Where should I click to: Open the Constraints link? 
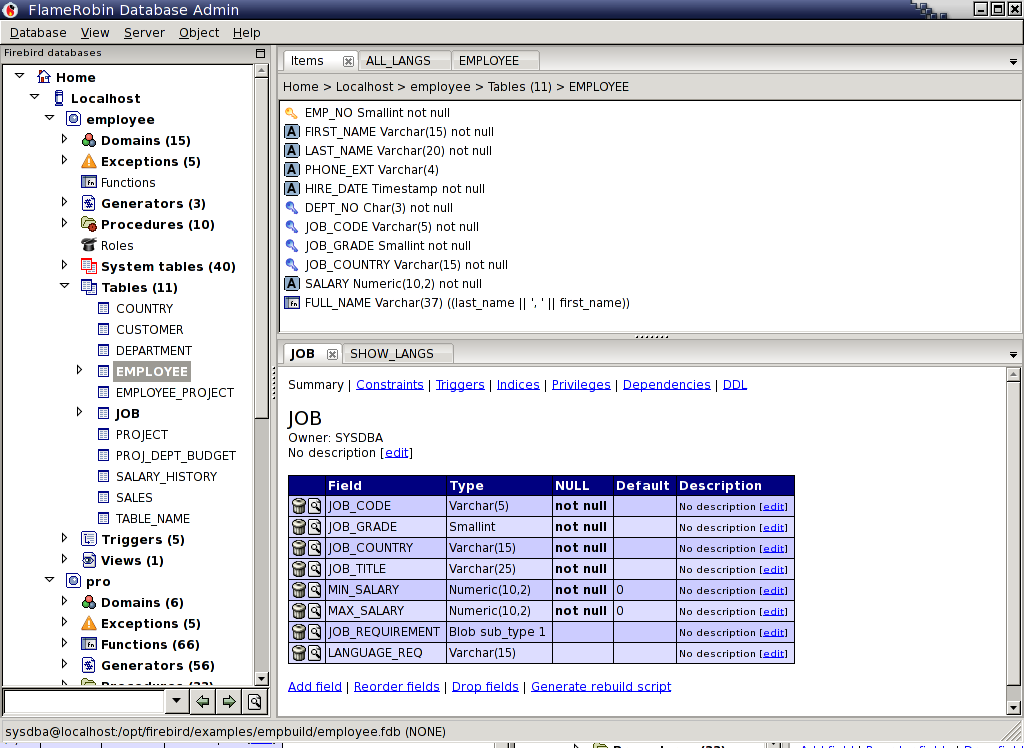click(x=390, y=385)
